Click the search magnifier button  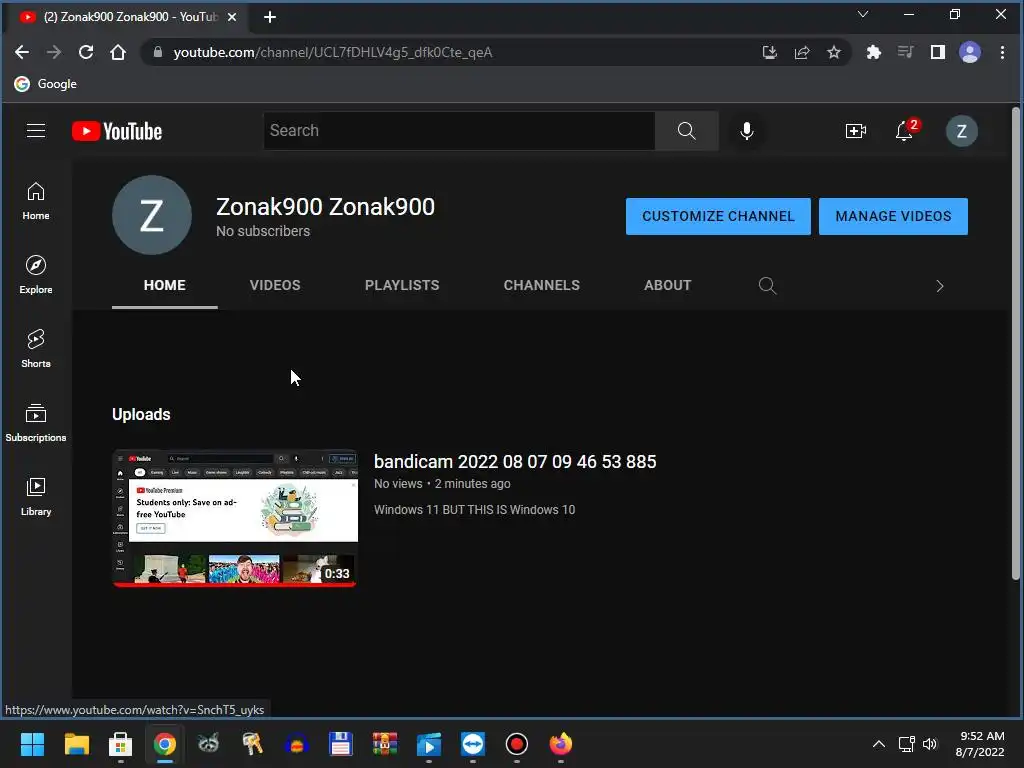(x=686, y=131)
